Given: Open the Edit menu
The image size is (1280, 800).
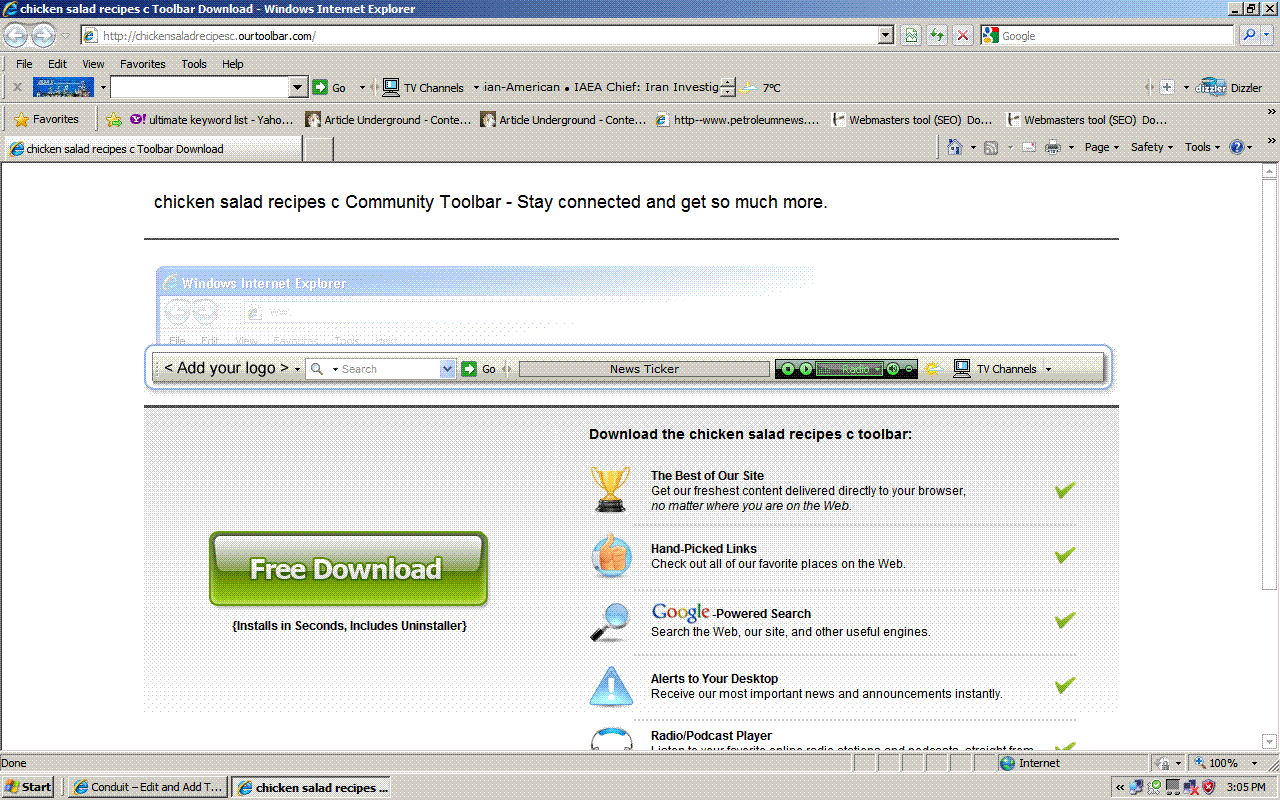Looking at the screenshot, I should tap(57, 64).
